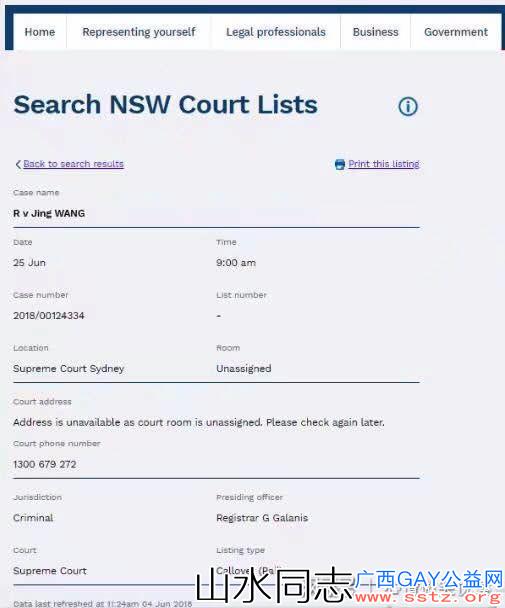Open the Home tab
Image resolution: width=505 pixels, height=608 pixels.
[40, 32]
